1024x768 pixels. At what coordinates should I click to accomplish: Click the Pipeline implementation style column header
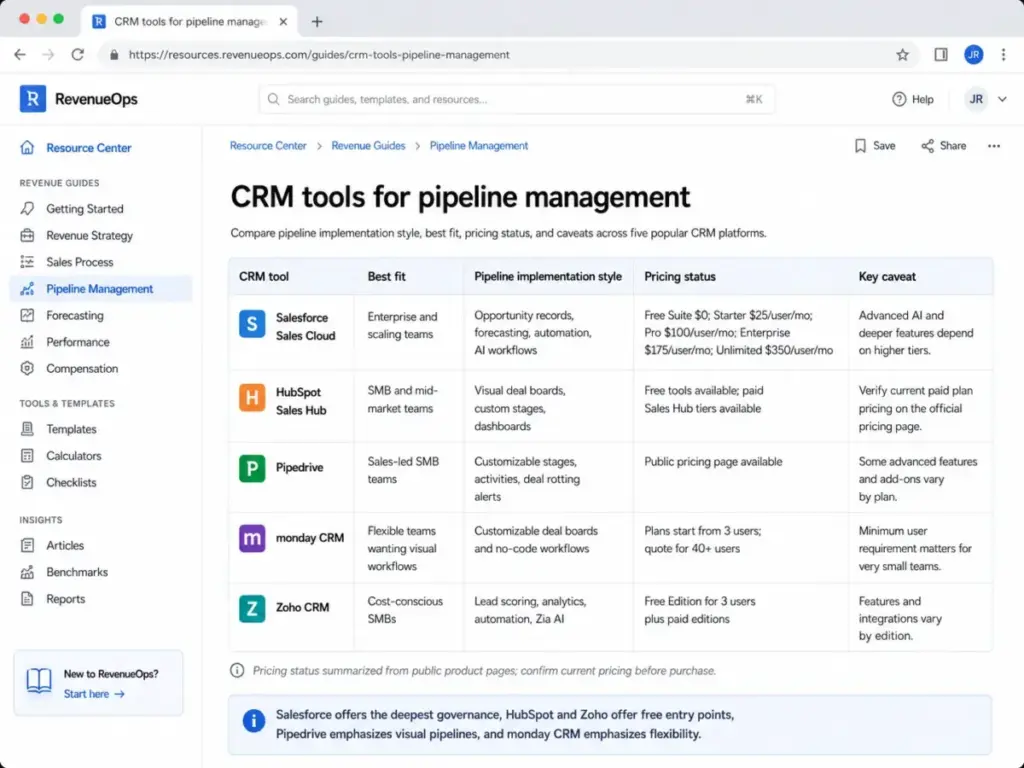click(x=548, y=276)
